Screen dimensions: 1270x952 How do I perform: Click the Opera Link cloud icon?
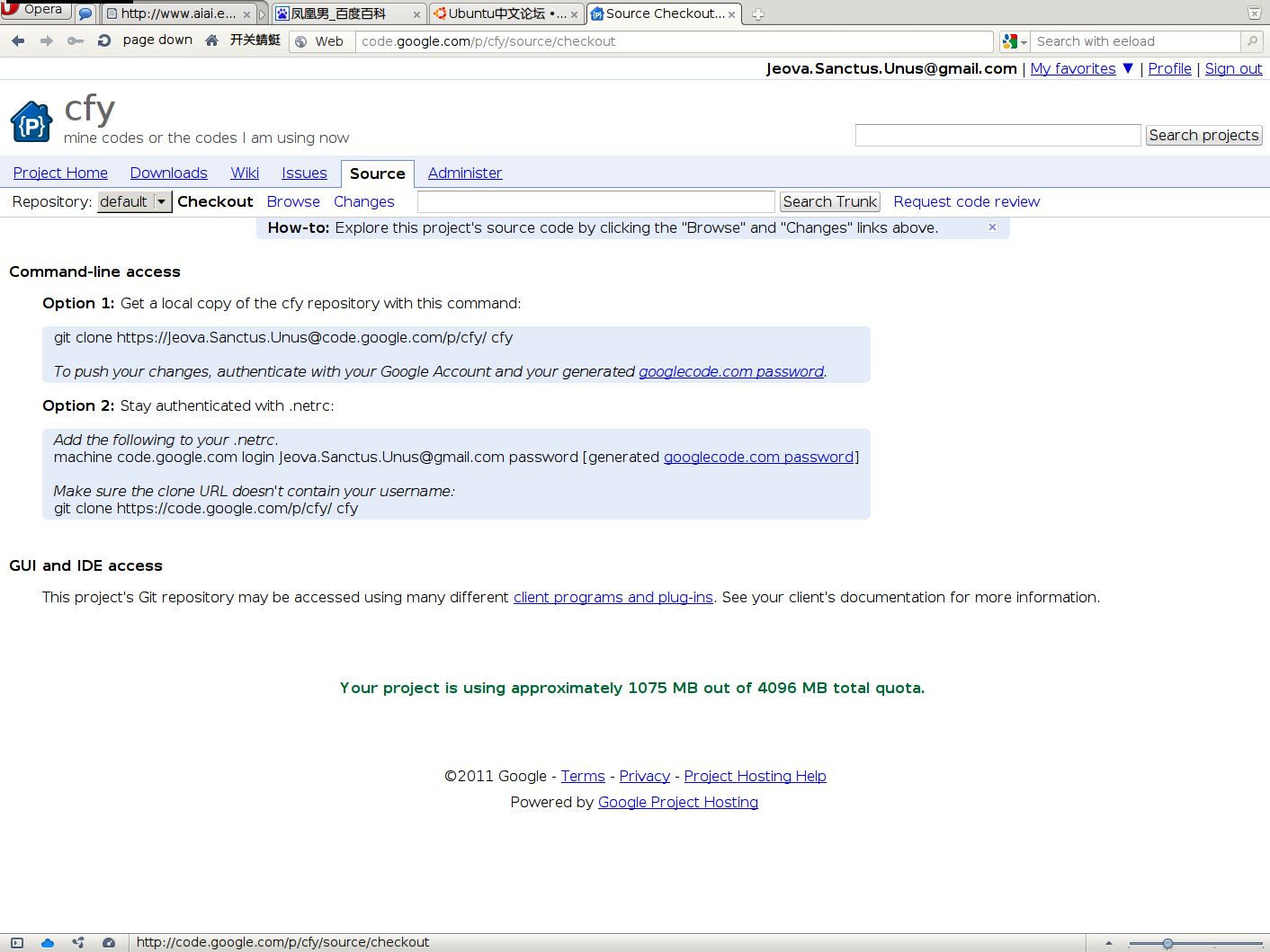point(48,943)
